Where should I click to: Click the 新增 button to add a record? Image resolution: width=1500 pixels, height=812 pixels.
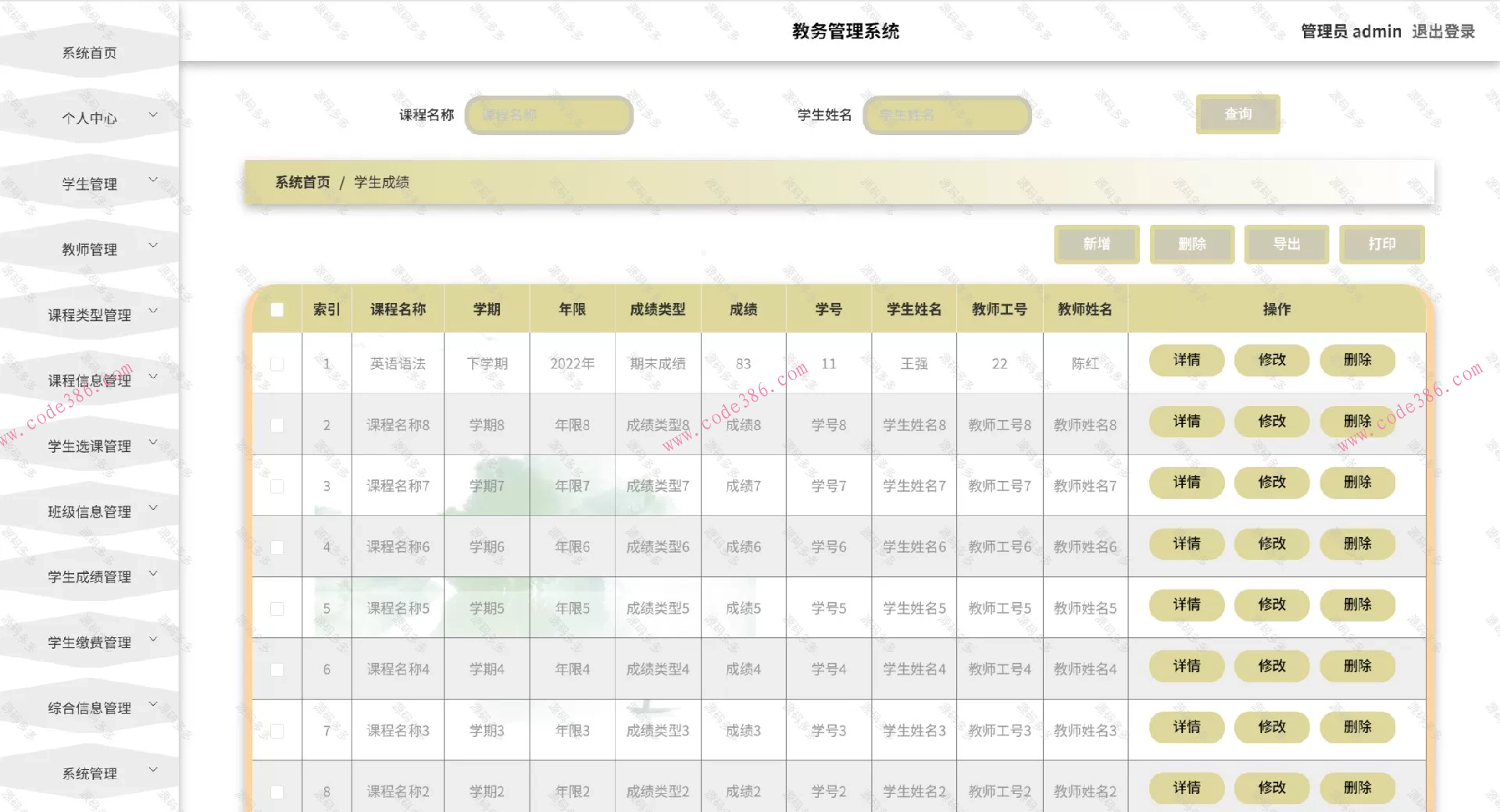(1097, 244)
